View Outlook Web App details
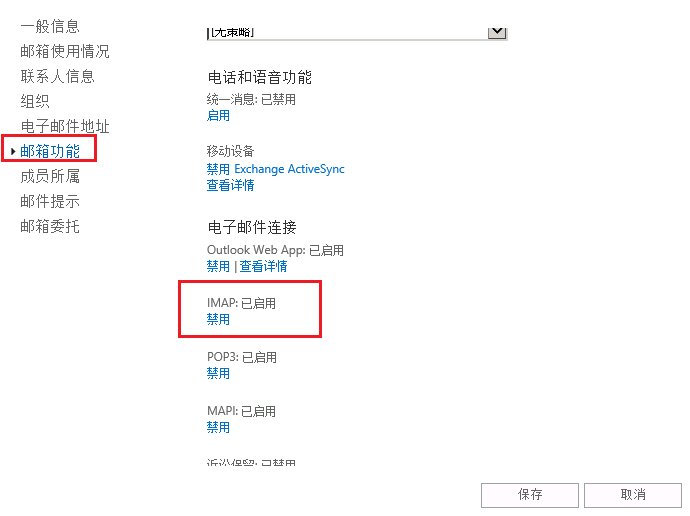Screen dimensions: 690x516 [x=263, y=267]
